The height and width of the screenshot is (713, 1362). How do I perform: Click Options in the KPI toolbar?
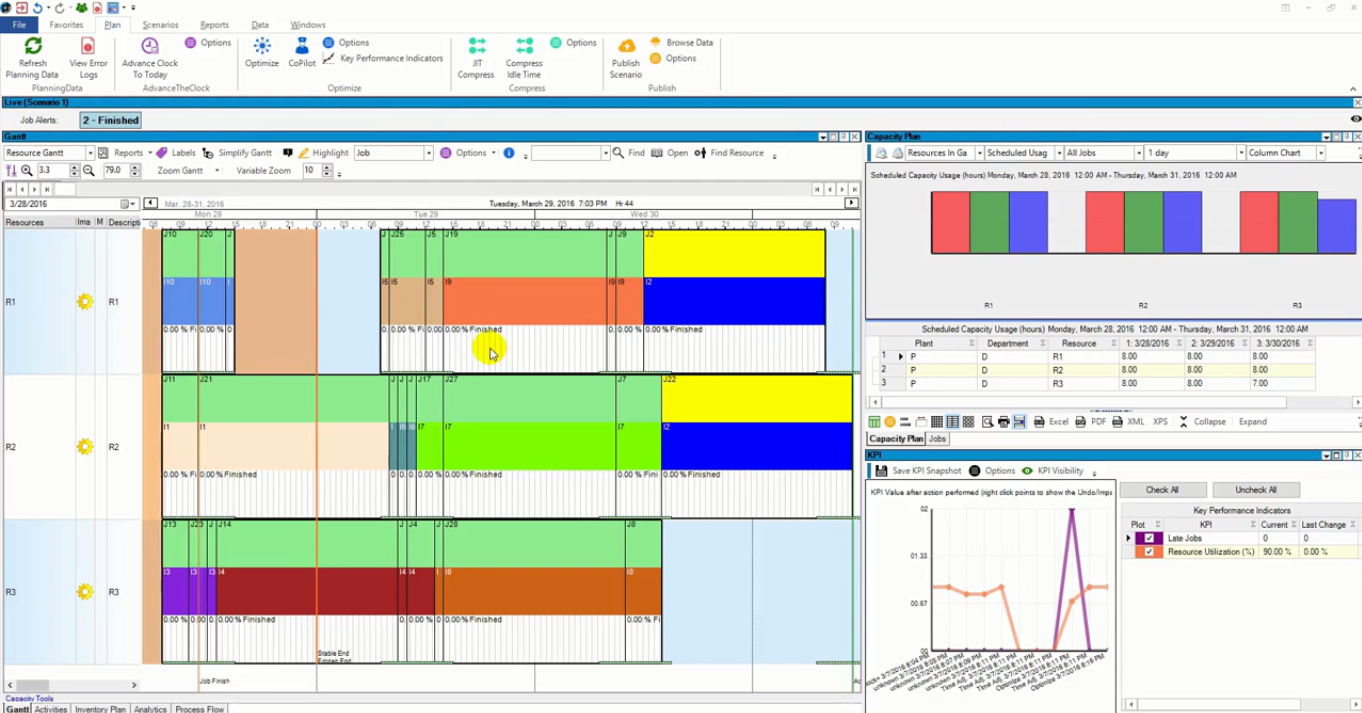click(992, 471)
